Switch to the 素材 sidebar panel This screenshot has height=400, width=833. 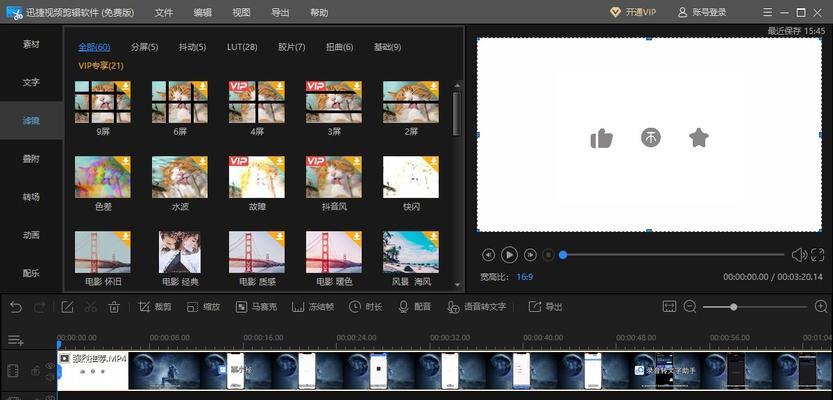click(31, 45)
